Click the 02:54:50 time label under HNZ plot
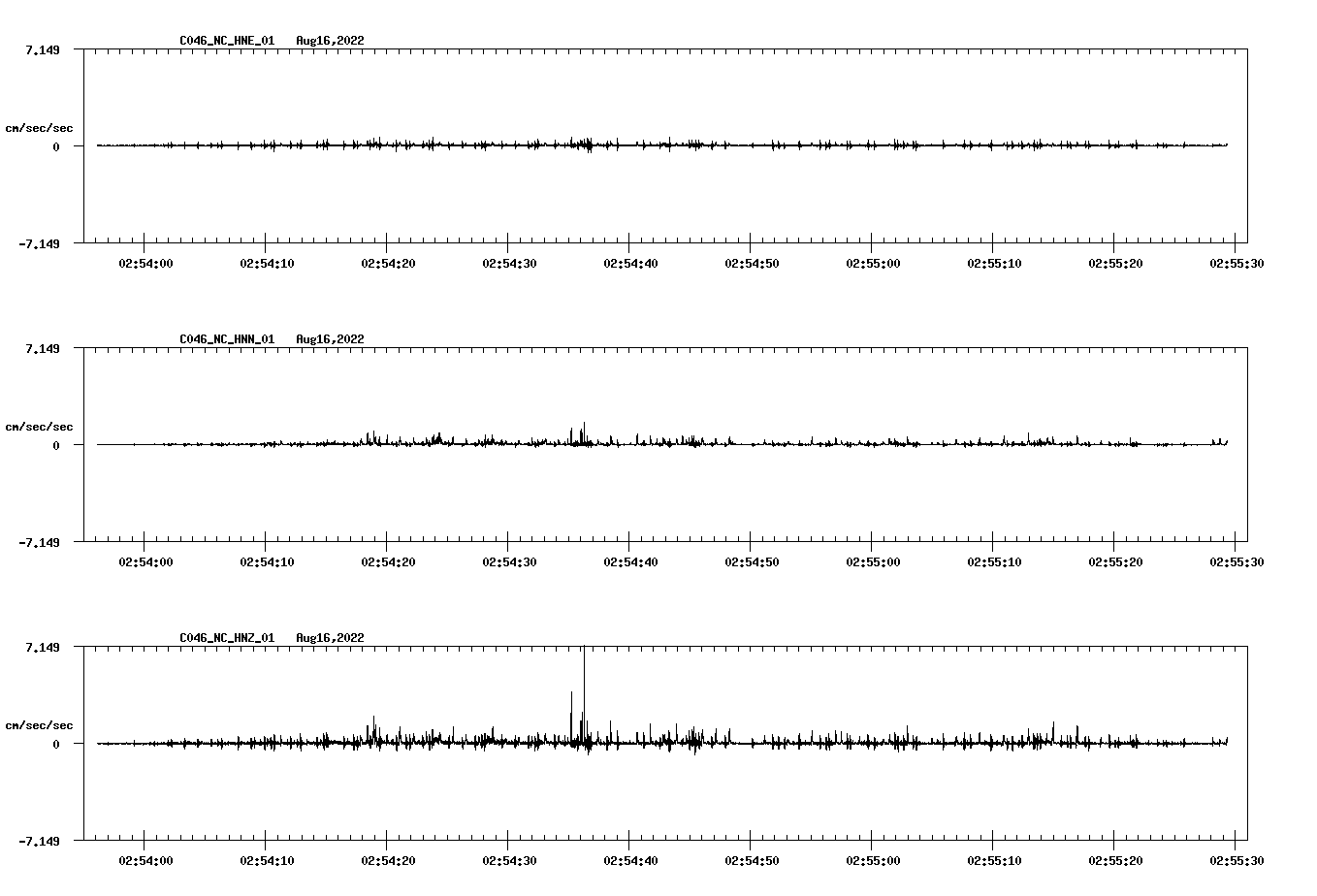 (753, 860)
